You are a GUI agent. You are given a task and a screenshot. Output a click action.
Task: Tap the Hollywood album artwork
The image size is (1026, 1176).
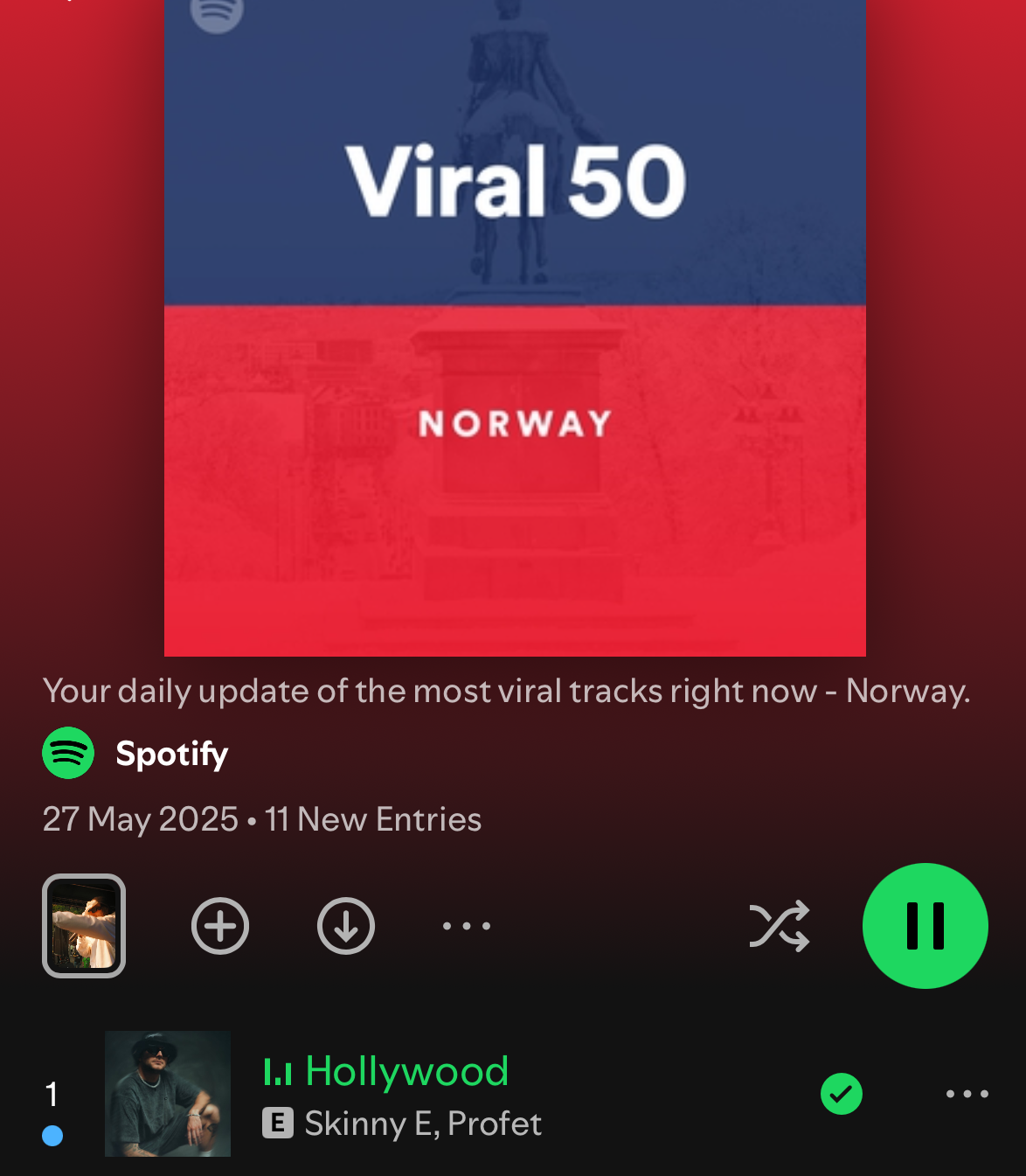168,1094
